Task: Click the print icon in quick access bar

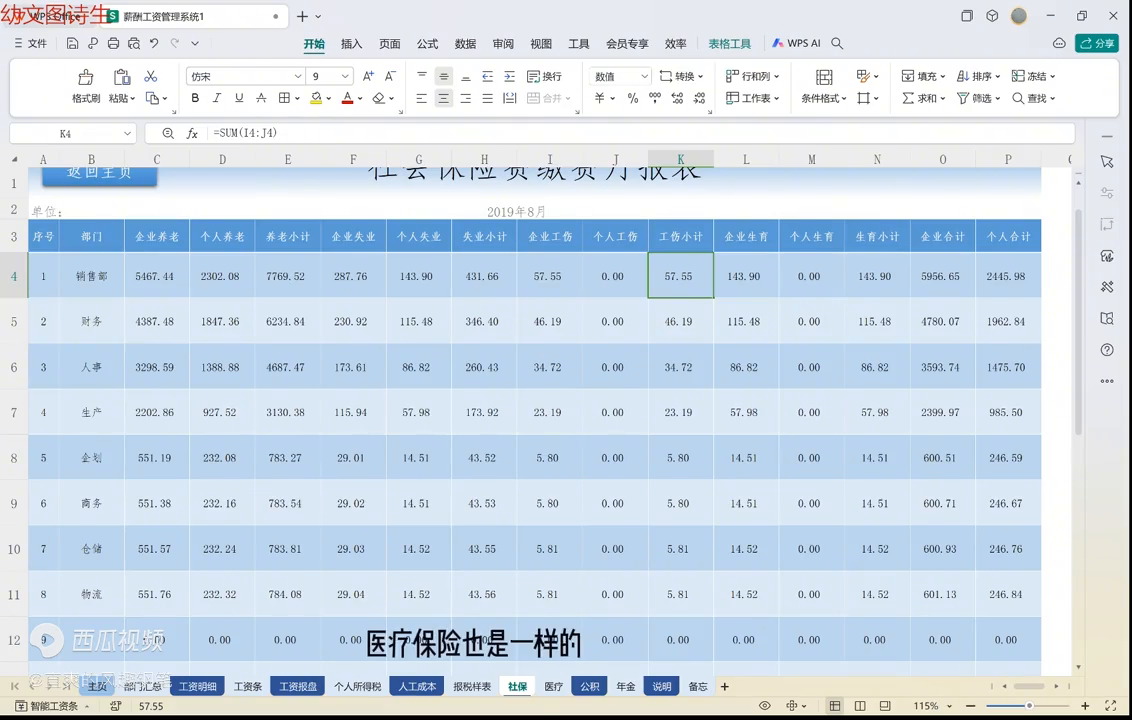Action: click(x=113, y=44)
